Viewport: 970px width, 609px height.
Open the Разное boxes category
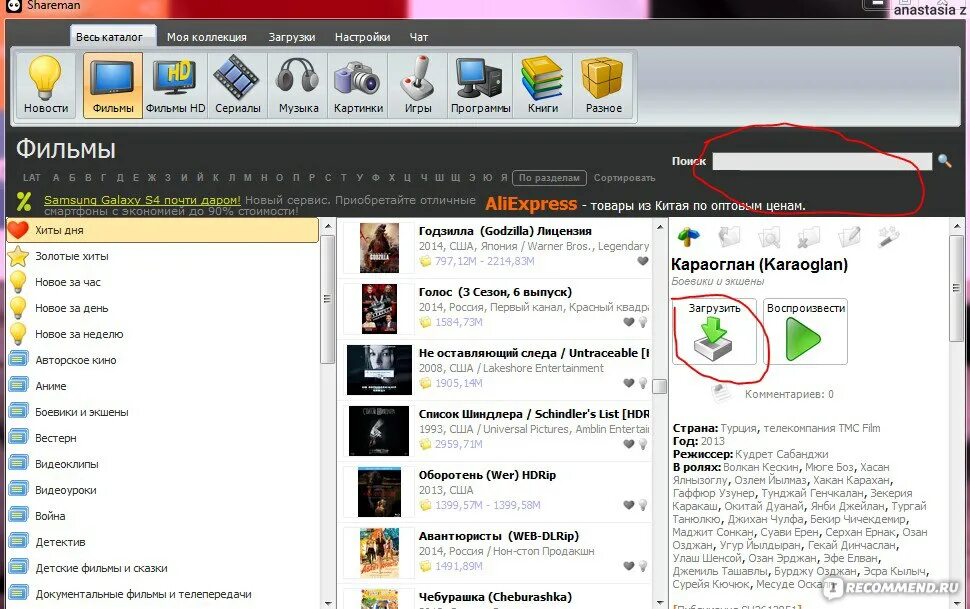click(603, 85)
